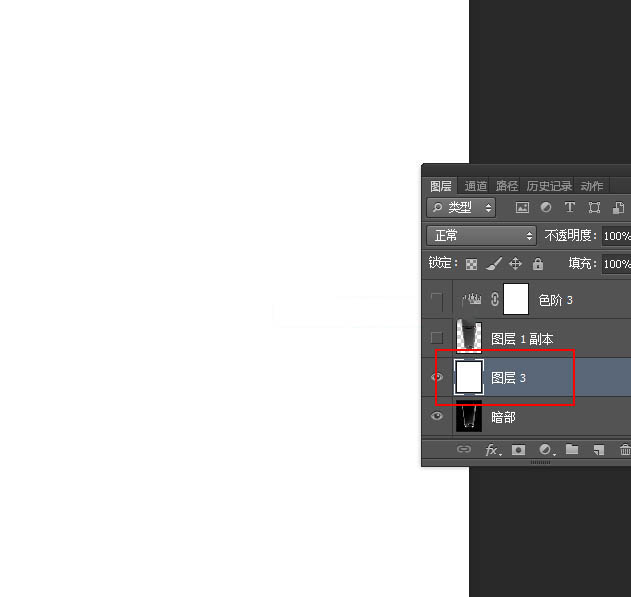631x597 pixels.
Task: Open the 动作 tab
Action: tap(592, 186)
